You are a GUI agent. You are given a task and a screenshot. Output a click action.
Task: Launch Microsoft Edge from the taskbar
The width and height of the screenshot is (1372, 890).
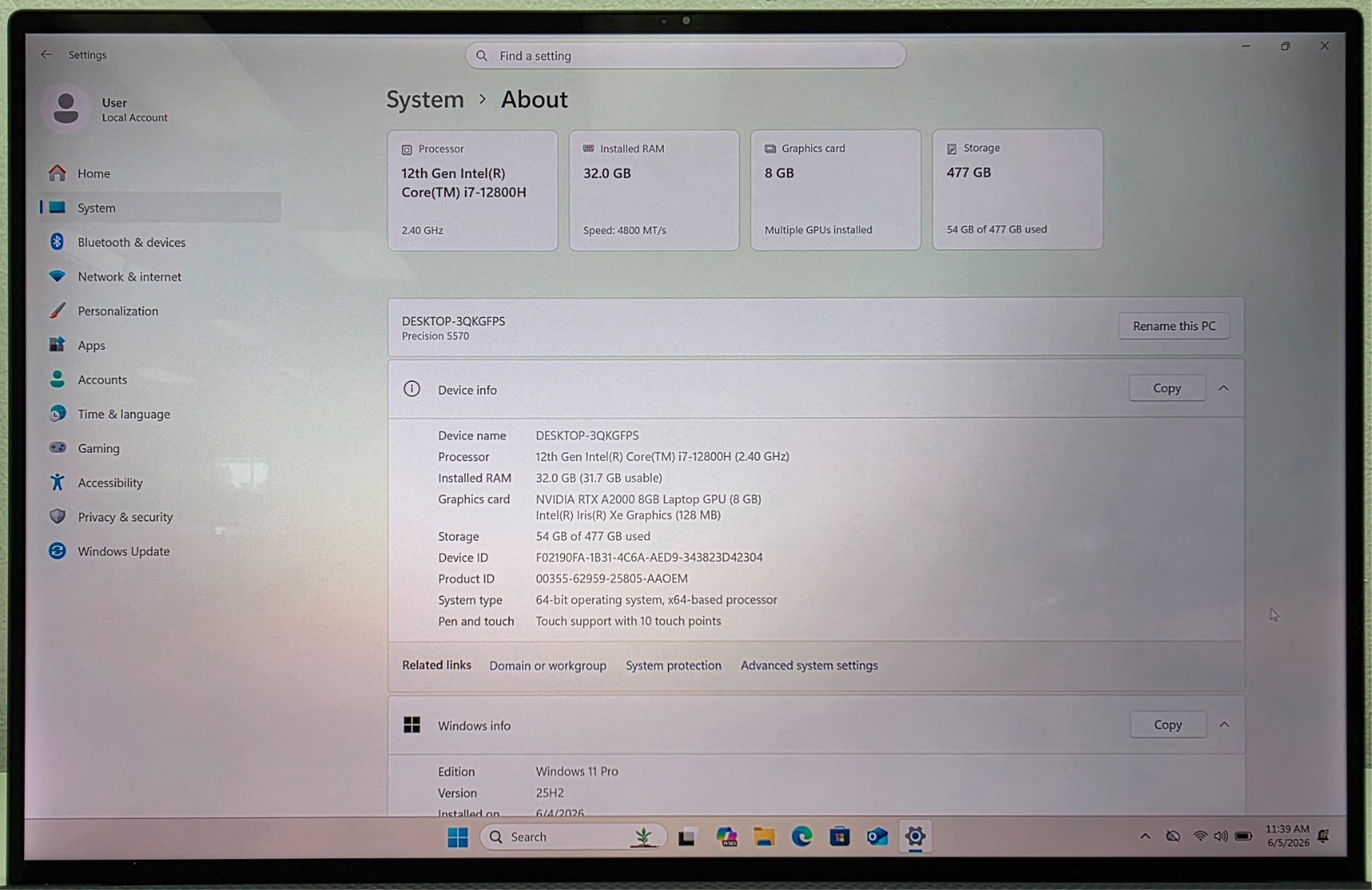(x=802, y=837)
